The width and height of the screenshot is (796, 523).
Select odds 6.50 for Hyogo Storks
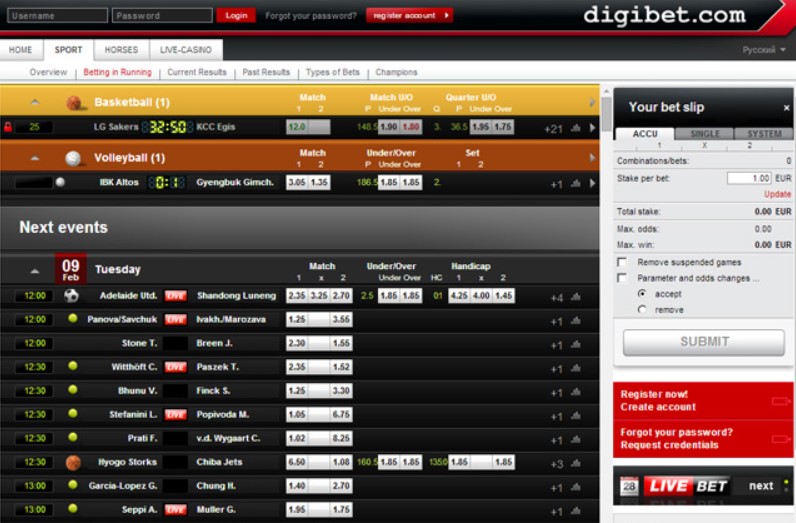point(297,462)
